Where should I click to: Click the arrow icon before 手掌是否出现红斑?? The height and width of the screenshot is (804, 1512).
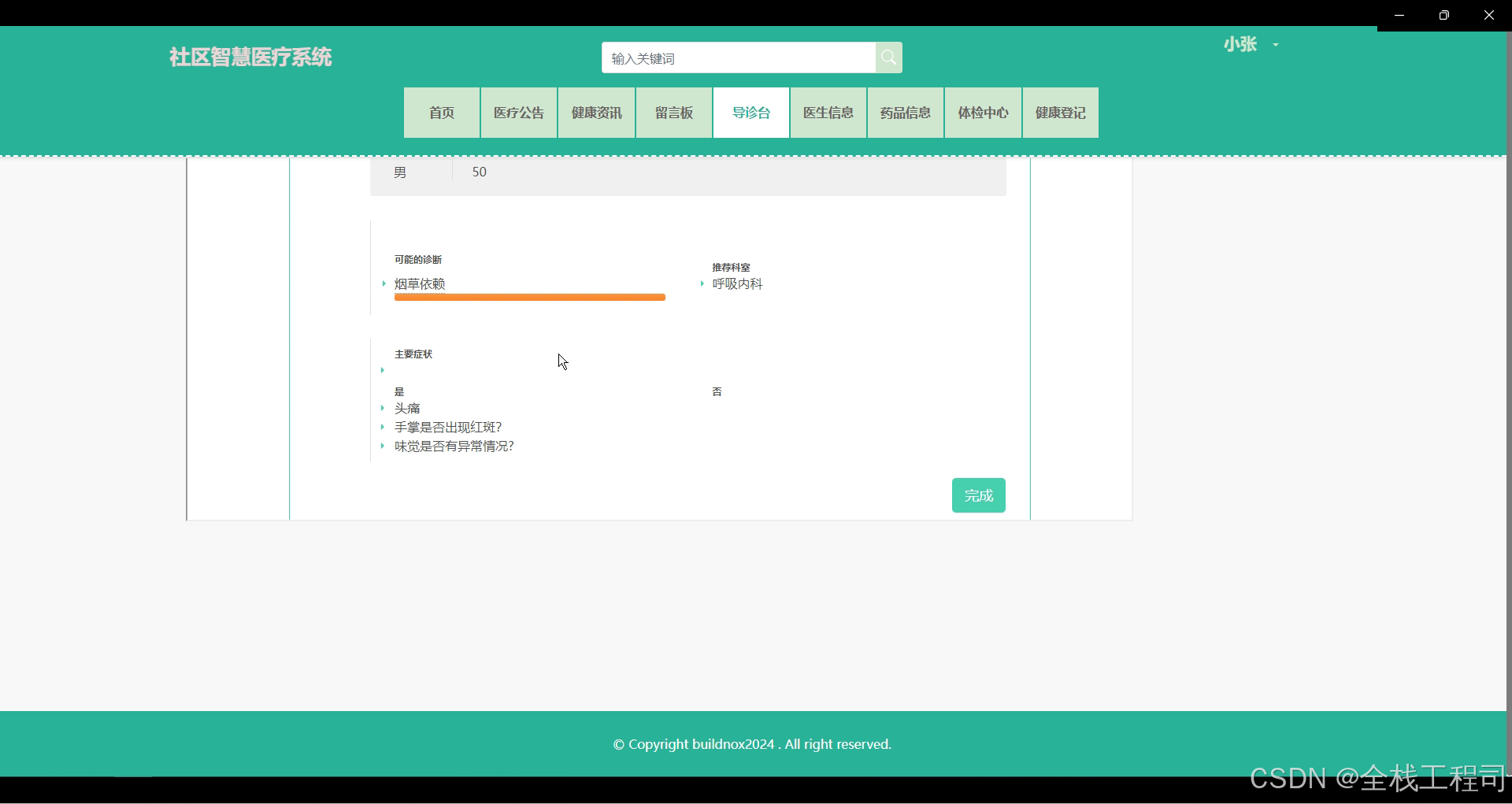384,427
